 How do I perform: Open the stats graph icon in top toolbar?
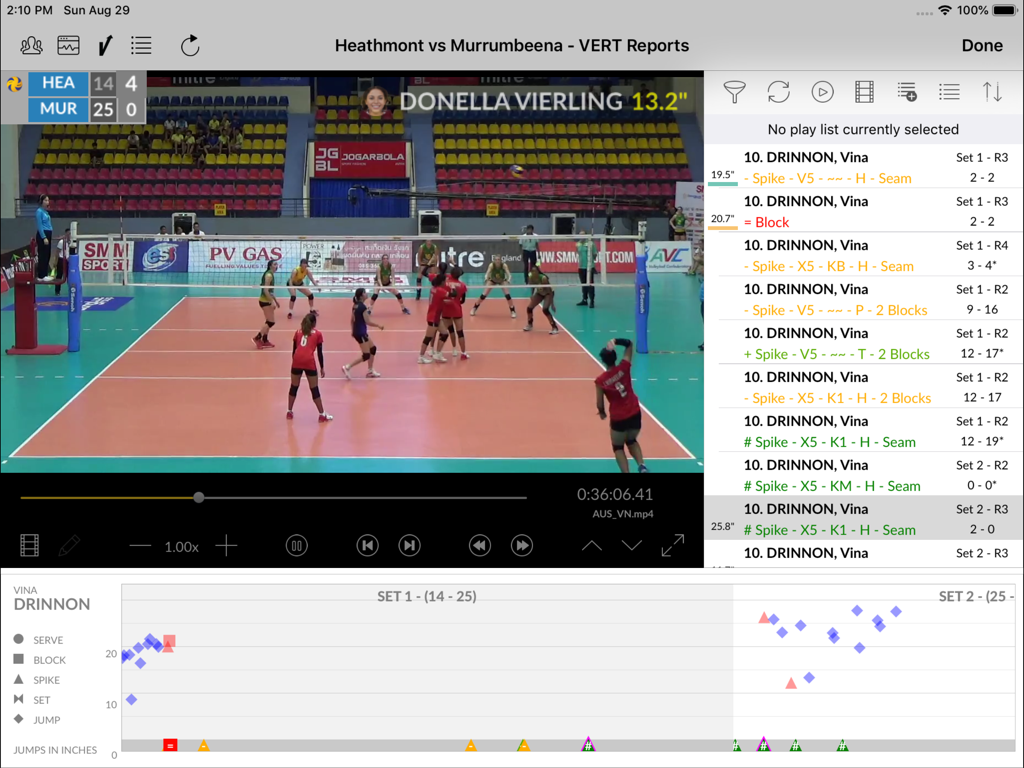click(x=66, y=45)
